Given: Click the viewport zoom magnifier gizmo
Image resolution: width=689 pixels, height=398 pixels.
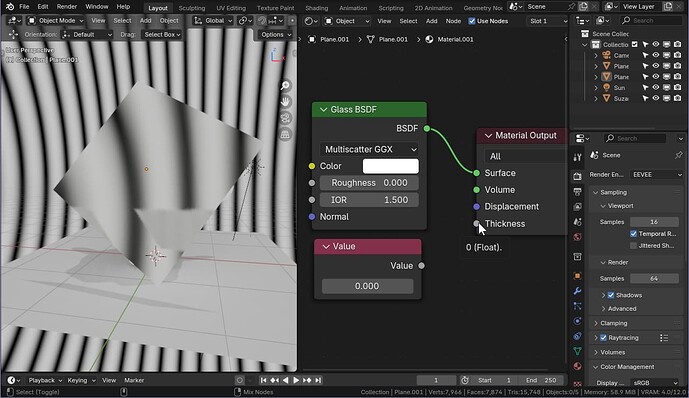Looking at the screenshot, I should tap(285, 86).
